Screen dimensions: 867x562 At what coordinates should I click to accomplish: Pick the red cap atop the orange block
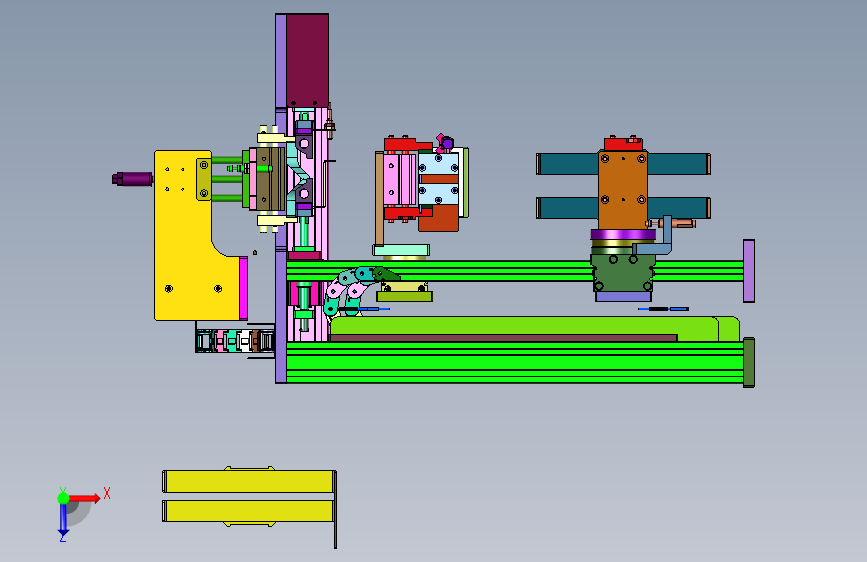(x=623, y=144)
